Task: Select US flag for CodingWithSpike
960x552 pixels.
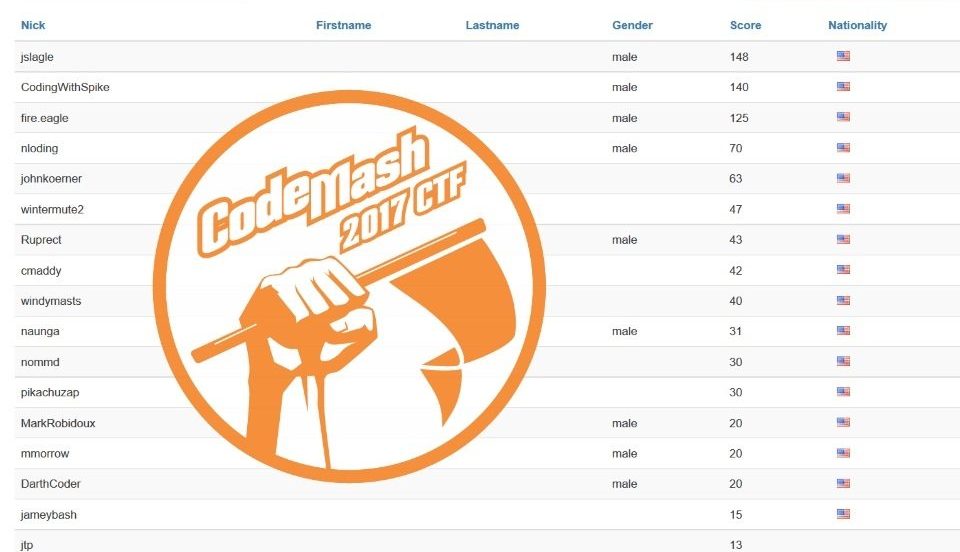Action: (x=843, y=86)
